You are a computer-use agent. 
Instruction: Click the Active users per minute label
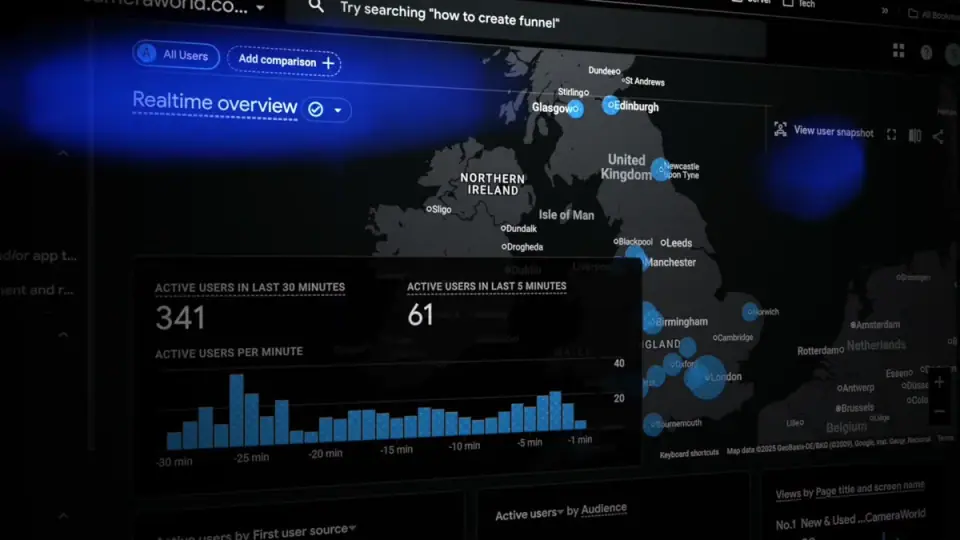[x=229, y=353]
